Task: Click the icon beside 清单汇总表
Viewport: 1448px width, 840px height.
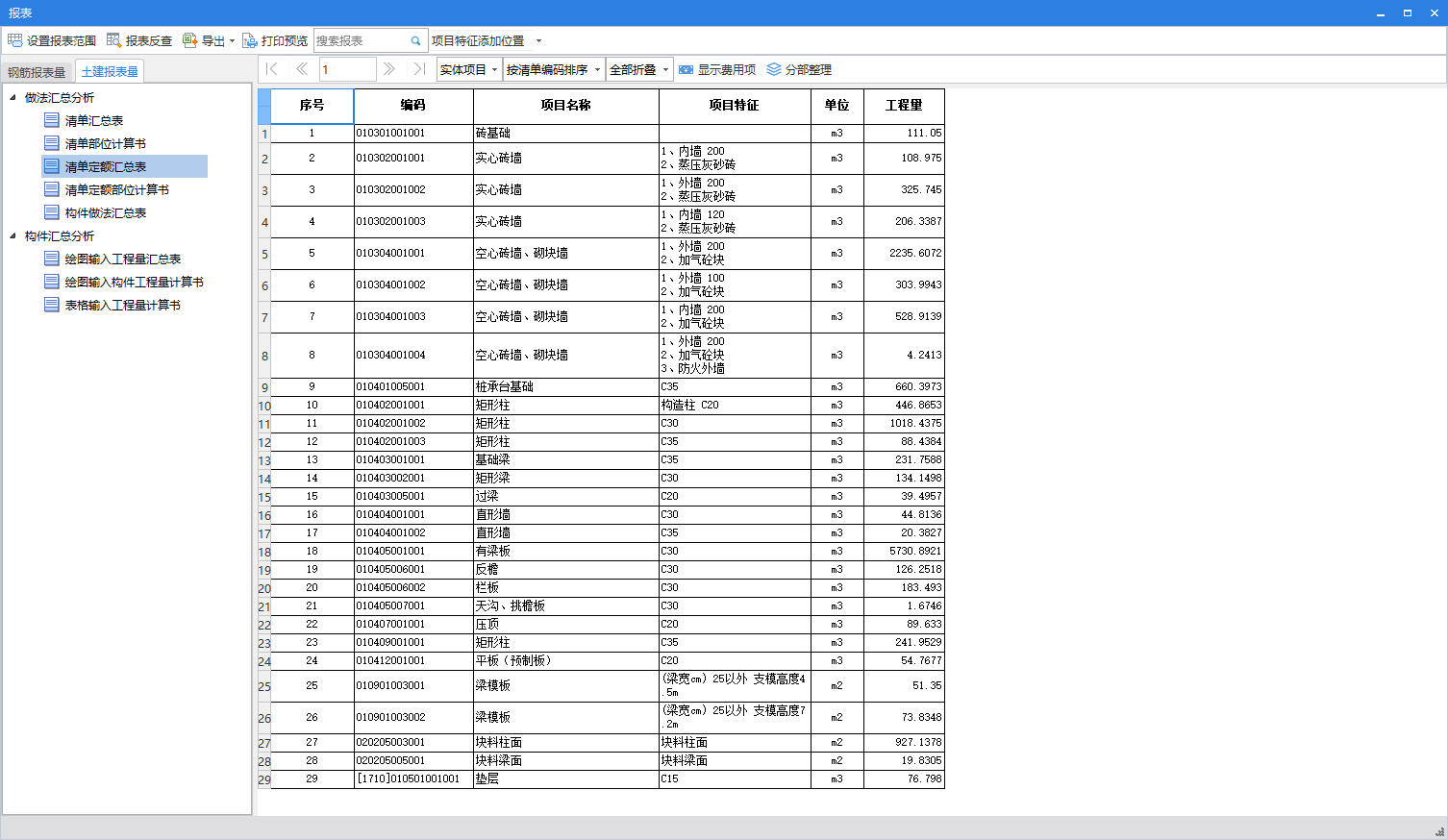Action: tap(52, 120)
